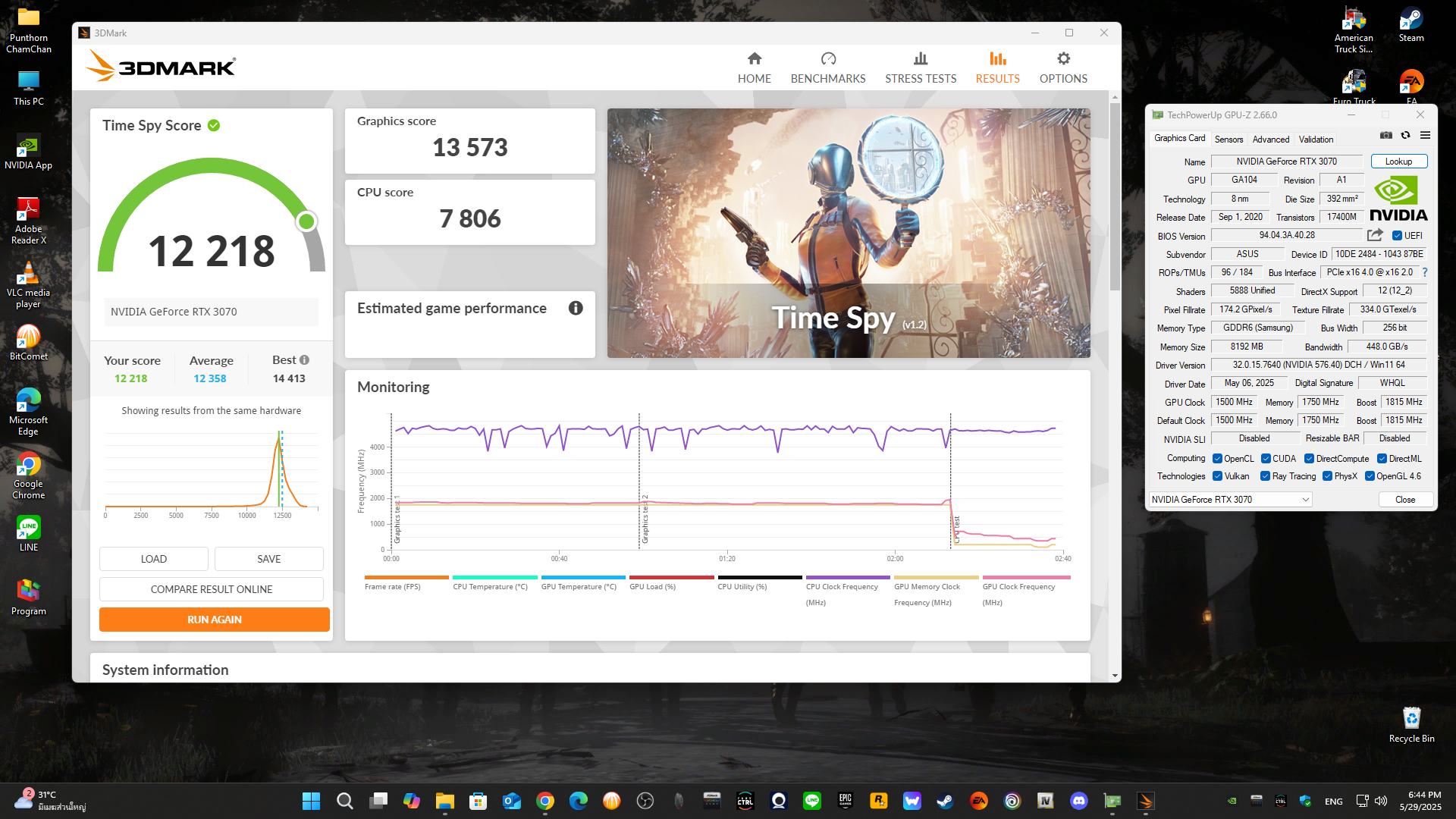Toggle the OpenCL checkbox in GPU-Z
1456x819 pixels.
(1217, 459)
